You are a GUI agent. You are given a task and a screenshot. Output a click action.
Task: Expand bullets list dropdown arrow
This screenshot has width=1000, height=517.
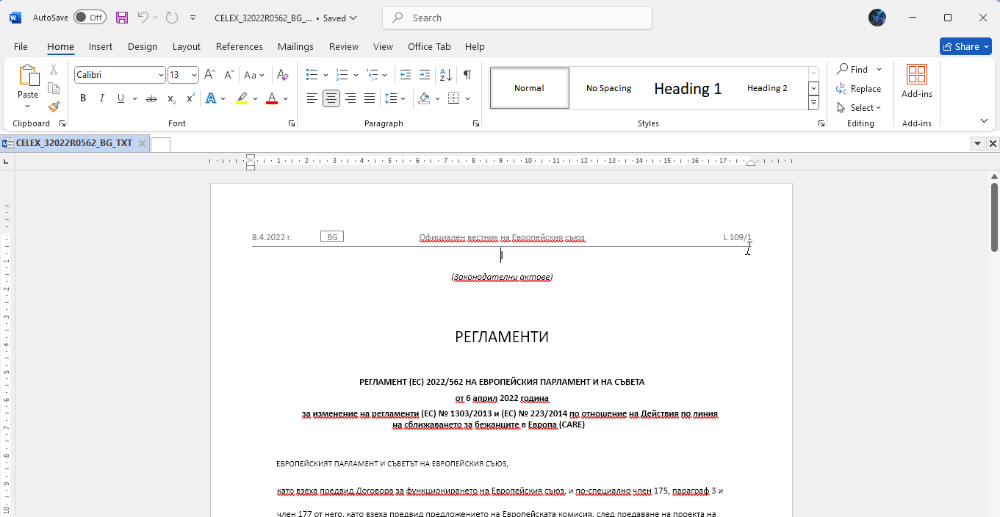click(x=326, y=75)
